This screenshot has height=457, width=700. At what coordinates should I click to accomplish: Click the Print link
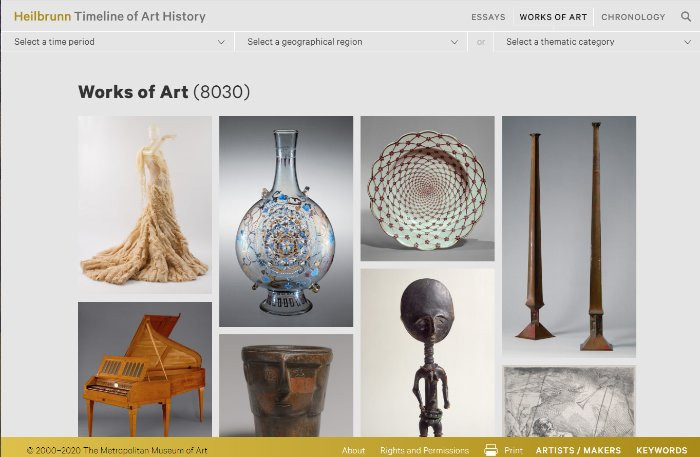pyautogui.click(x=513, y=450)
